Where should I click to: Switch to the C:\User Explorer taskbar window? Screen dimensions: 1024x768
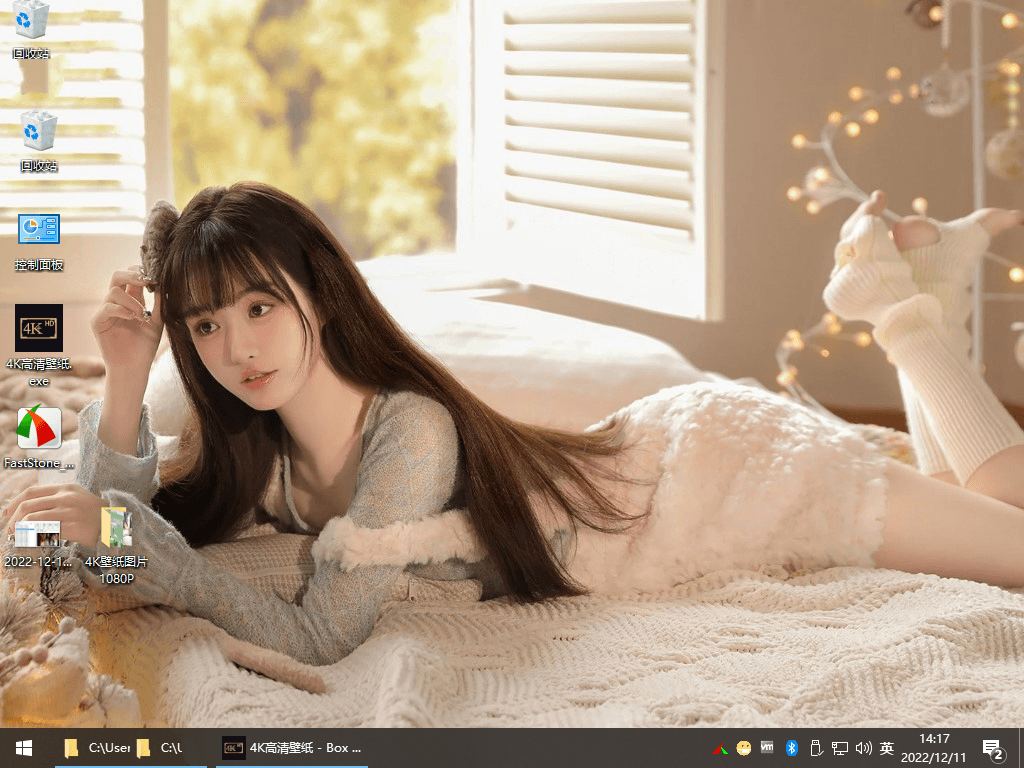[x=96, y=748]
